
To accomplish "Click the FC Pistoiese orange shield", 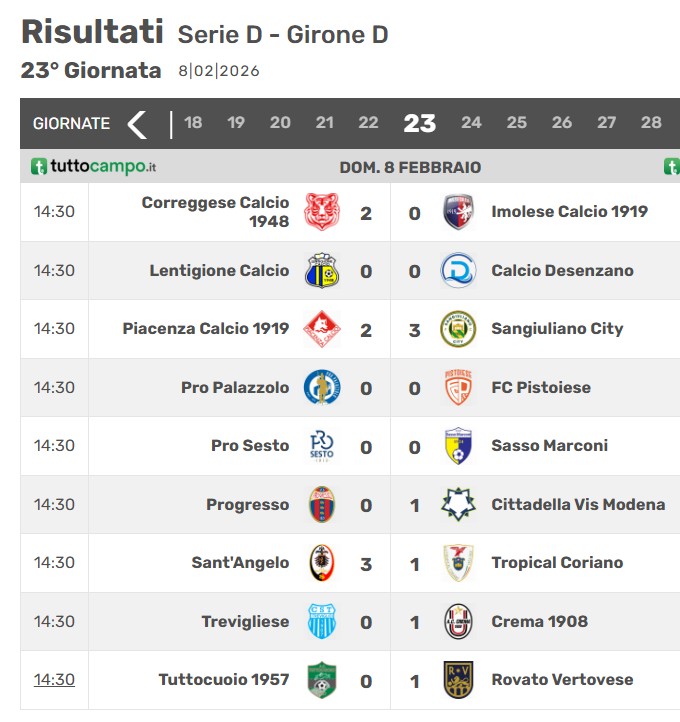I will coord(458,387).
